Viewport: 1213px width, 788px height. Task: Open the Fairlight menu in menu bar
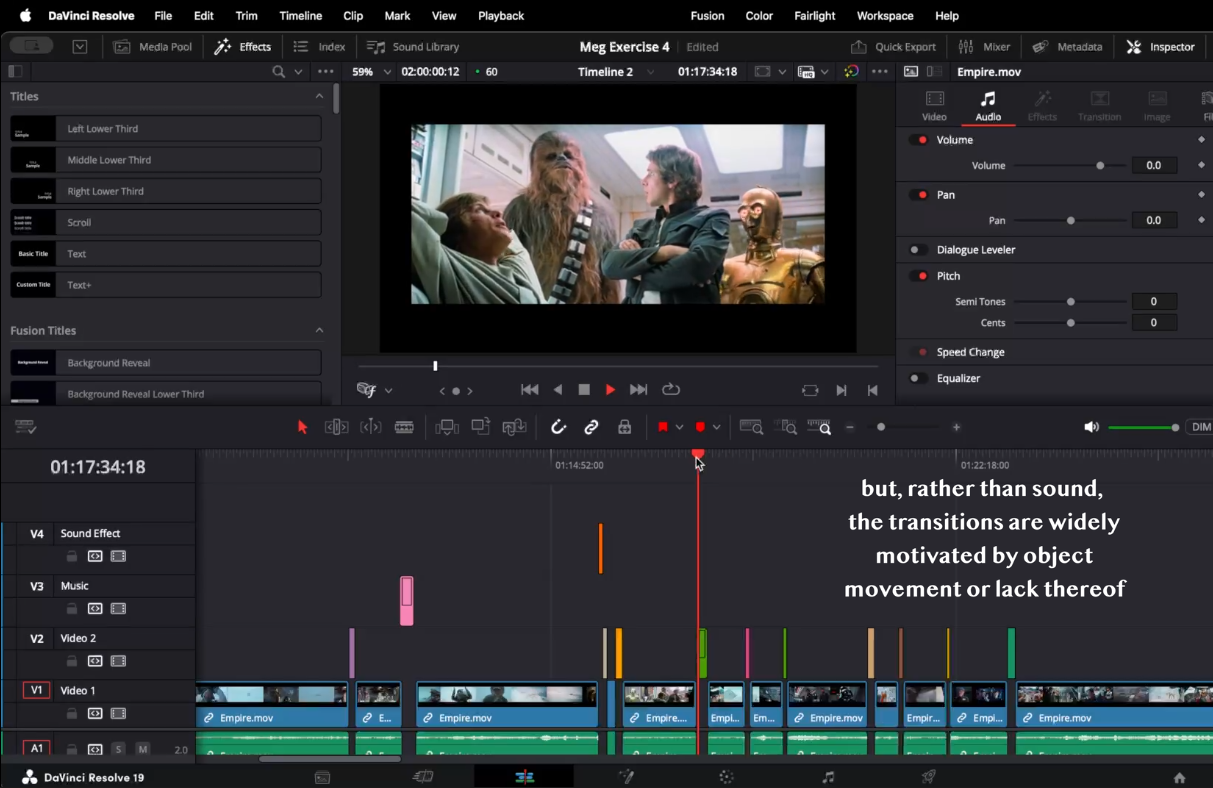[814, 16]
